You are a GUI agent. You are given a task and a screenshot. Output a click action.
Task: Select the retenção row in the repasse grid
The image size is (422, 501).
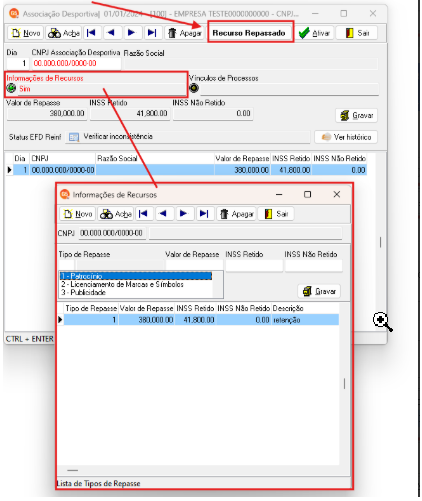201,320
